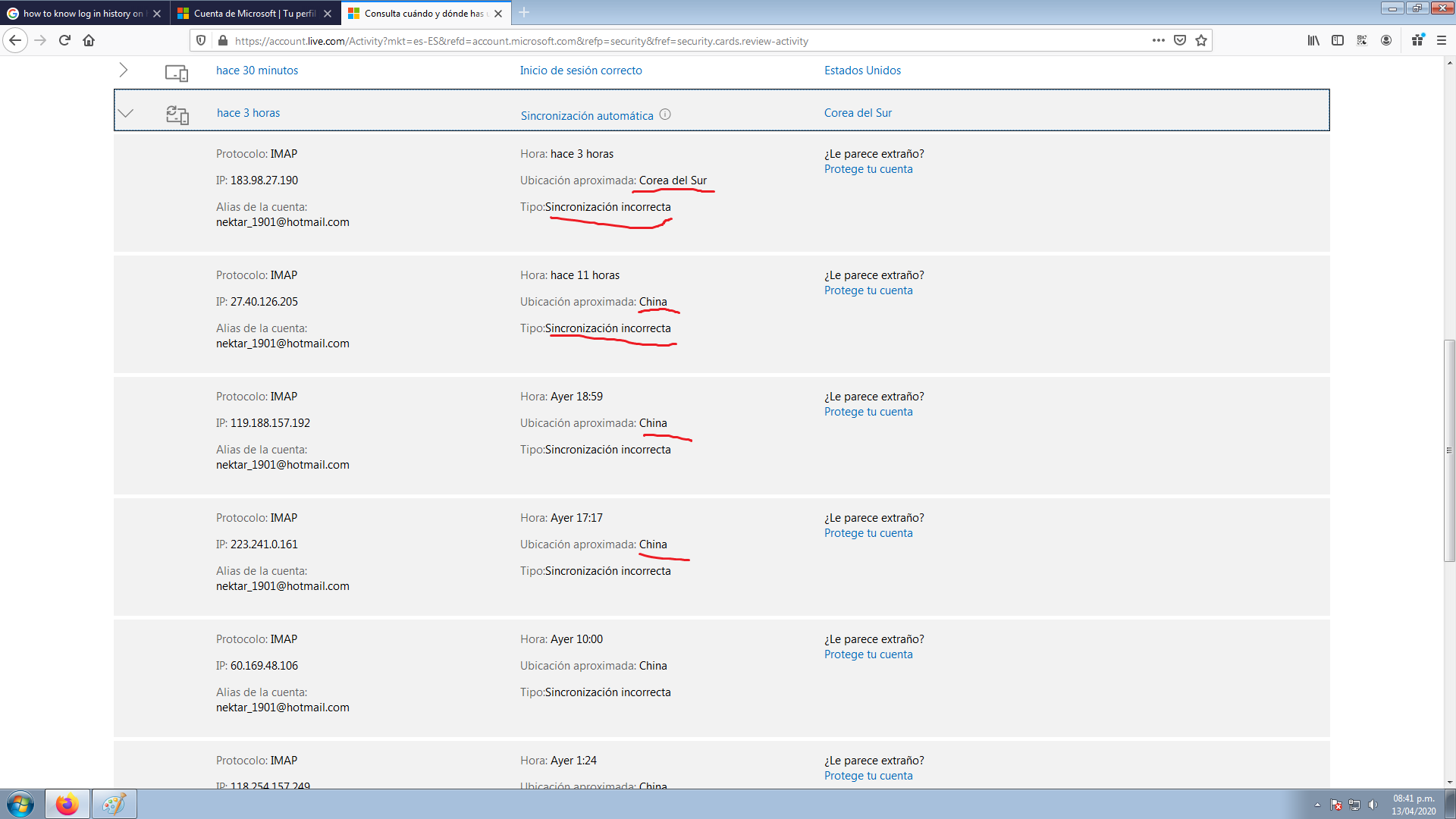Expand the 'hace 30 minutos' activity row
This screenshot has height=819, width=1456.
coord(124,71)
